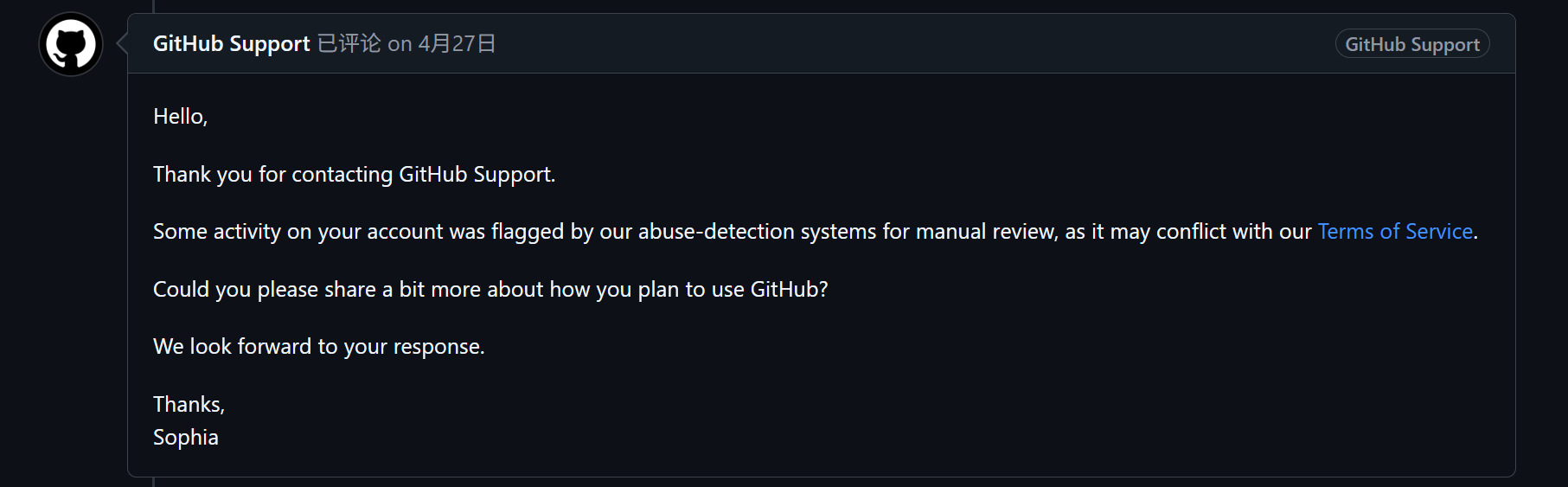The height and width of the screenshot is (487, 1568).
Task: Open the Terms of Service link
Action: [1395, 232]
